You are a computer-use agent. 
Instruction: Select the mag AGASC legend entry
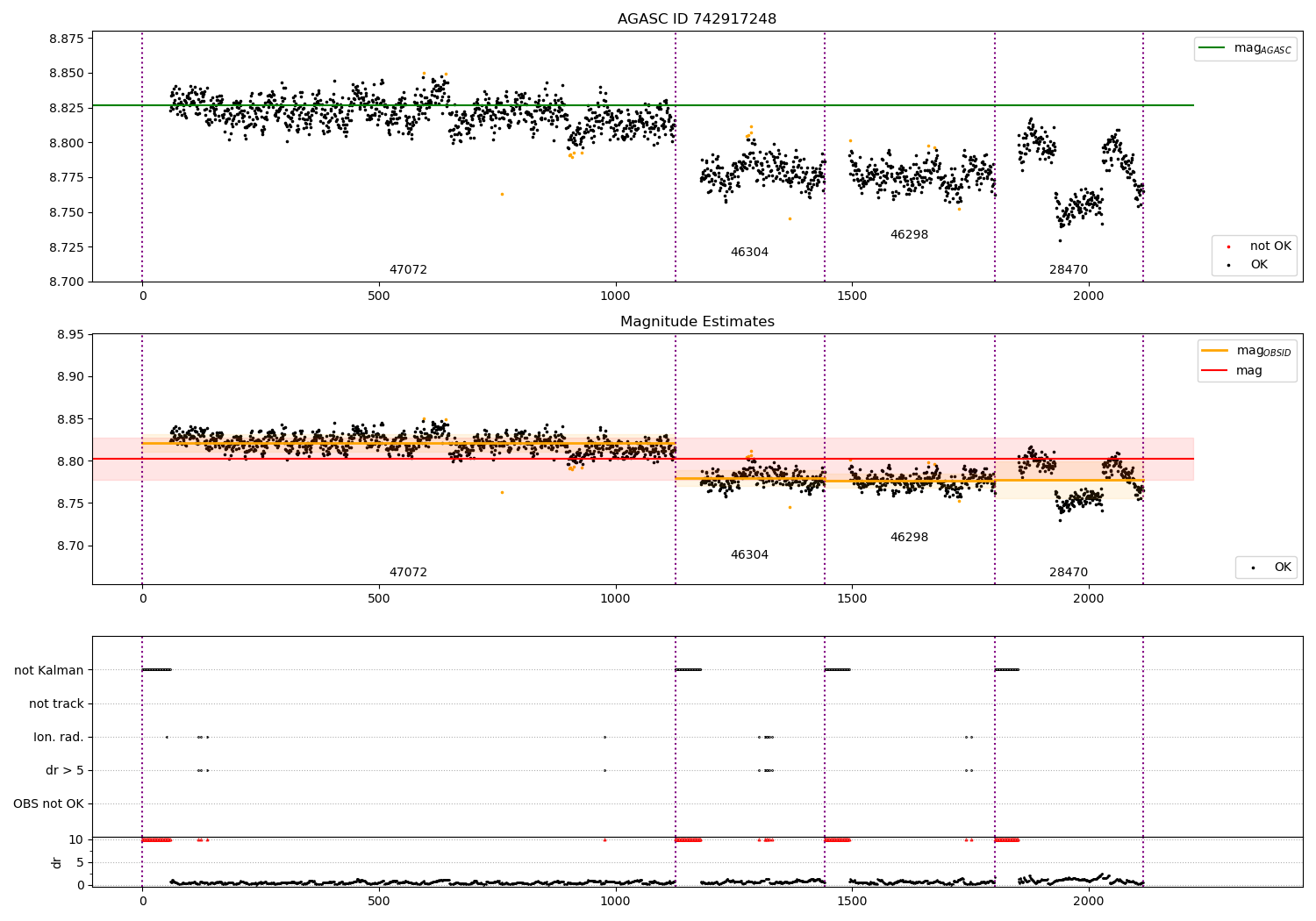tap(1245, 48)
